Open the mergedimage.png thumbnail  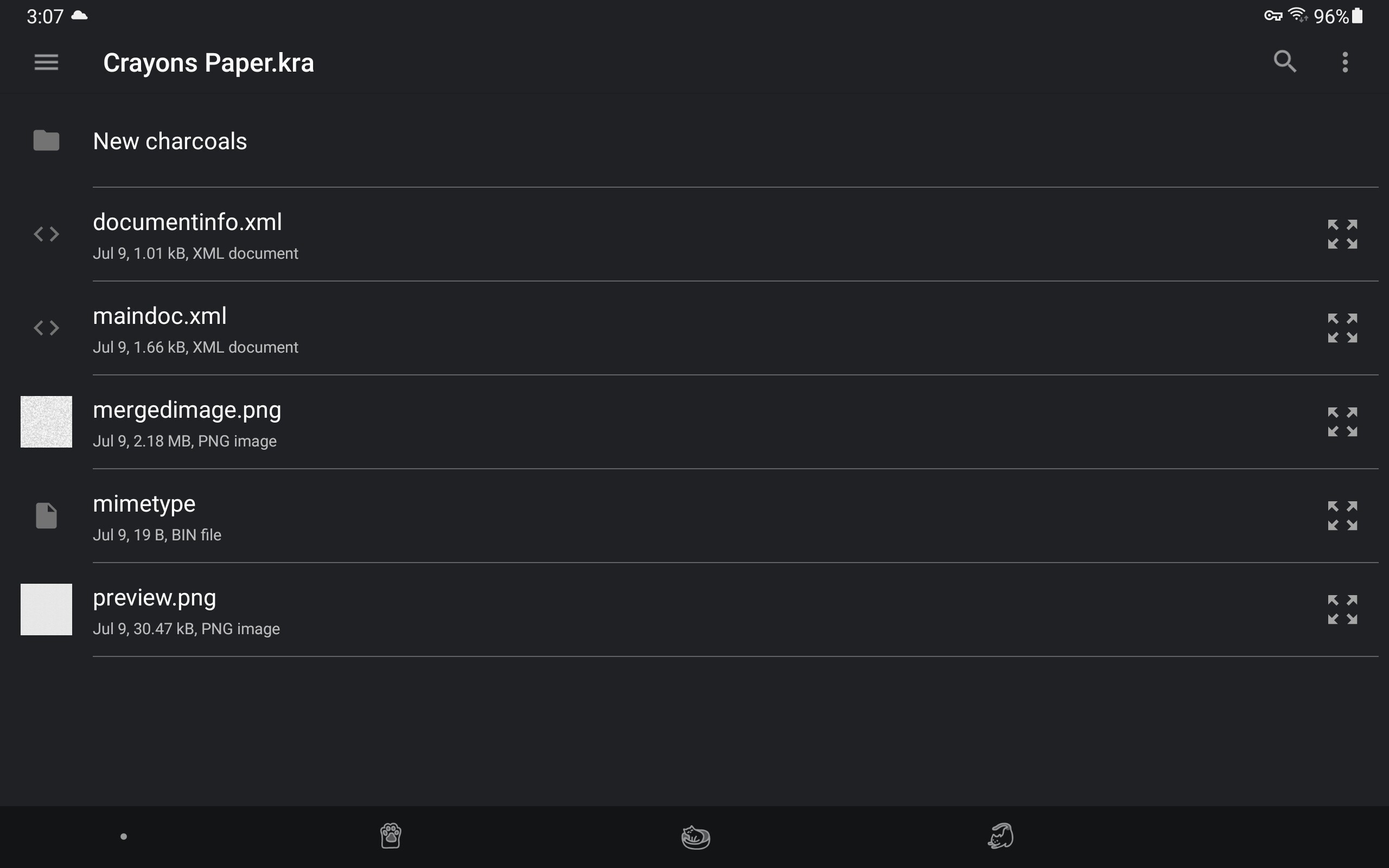click(47, 422)
